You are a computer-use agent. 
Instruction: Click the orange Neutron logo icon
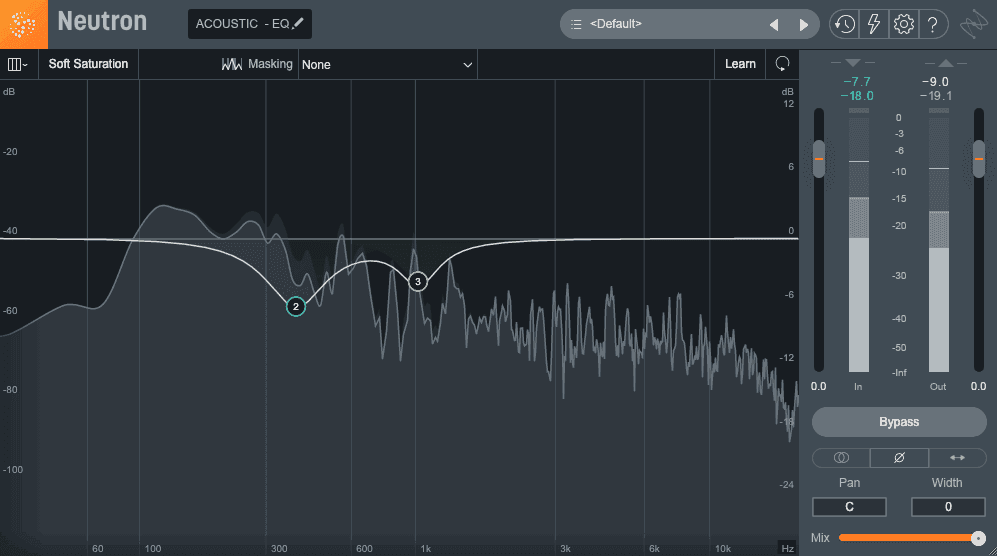click(24, 24)
